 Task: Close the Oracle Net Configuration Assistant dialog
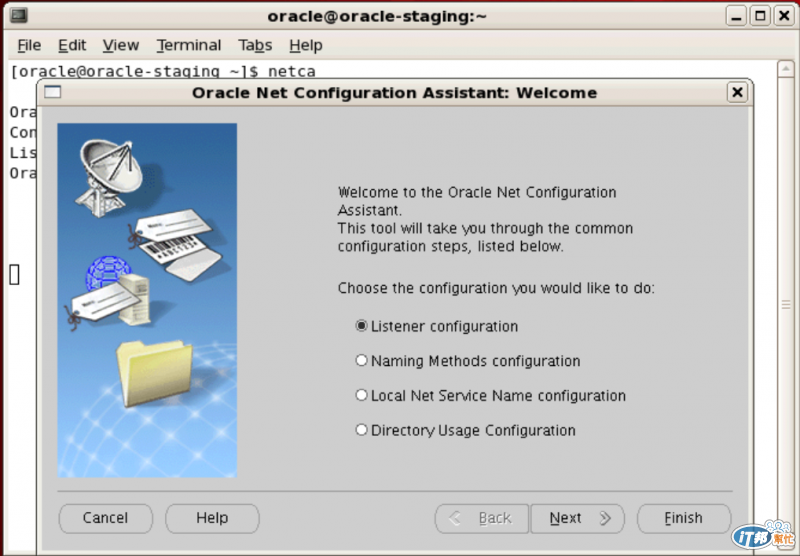(737, 92)
